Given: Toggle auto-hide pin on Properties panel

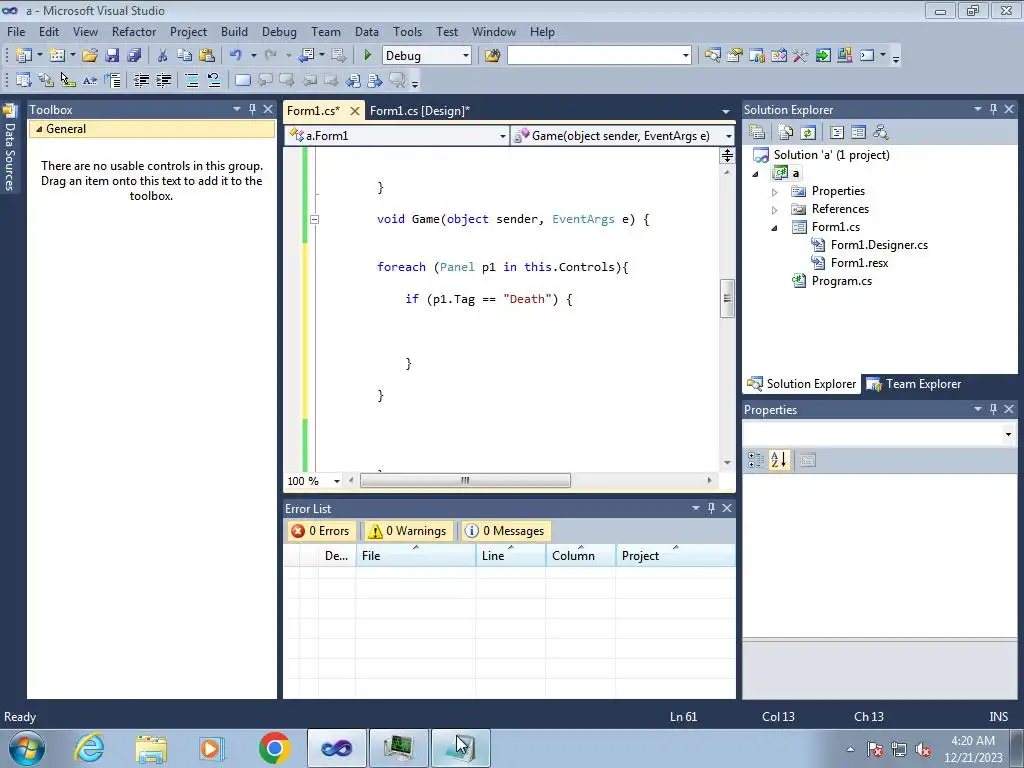Looking at the screenshot, I should click(x=993, y=409).
